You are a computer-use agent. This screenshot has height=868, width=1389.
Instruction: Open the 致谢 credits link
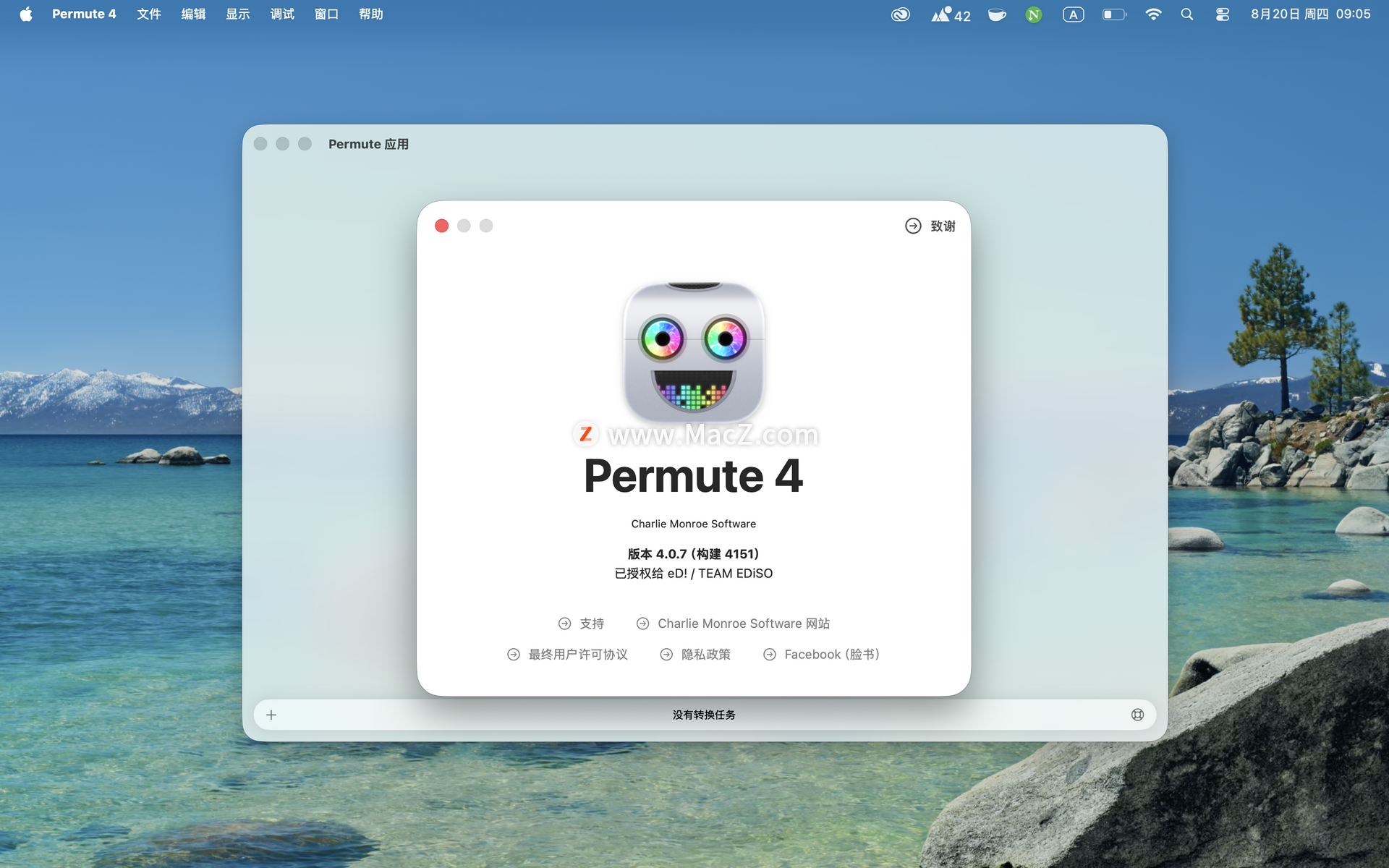pos(930,226)
